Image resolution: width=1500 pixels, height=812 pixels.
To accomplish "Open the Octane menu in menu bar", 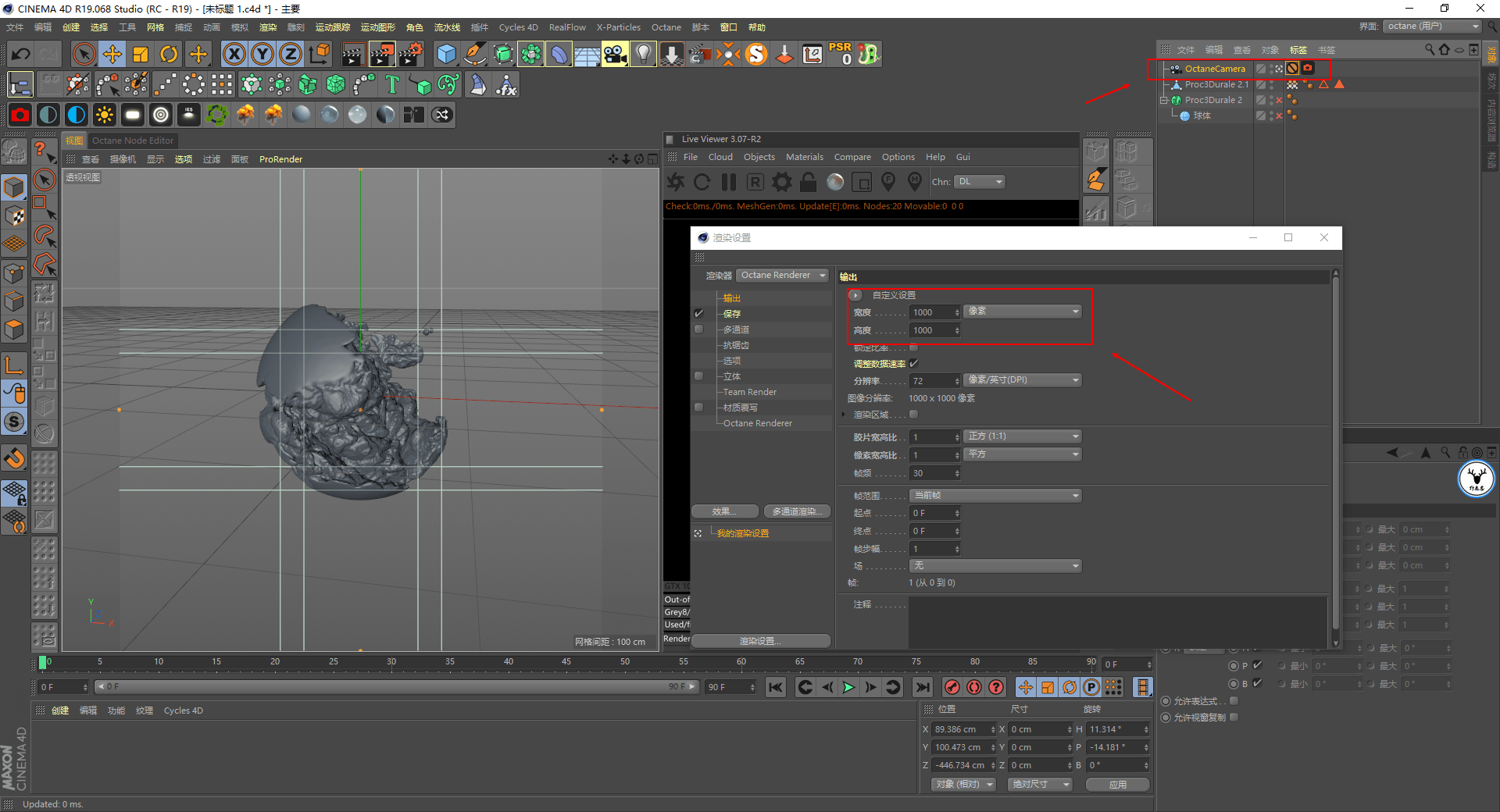I will (666, 27).
